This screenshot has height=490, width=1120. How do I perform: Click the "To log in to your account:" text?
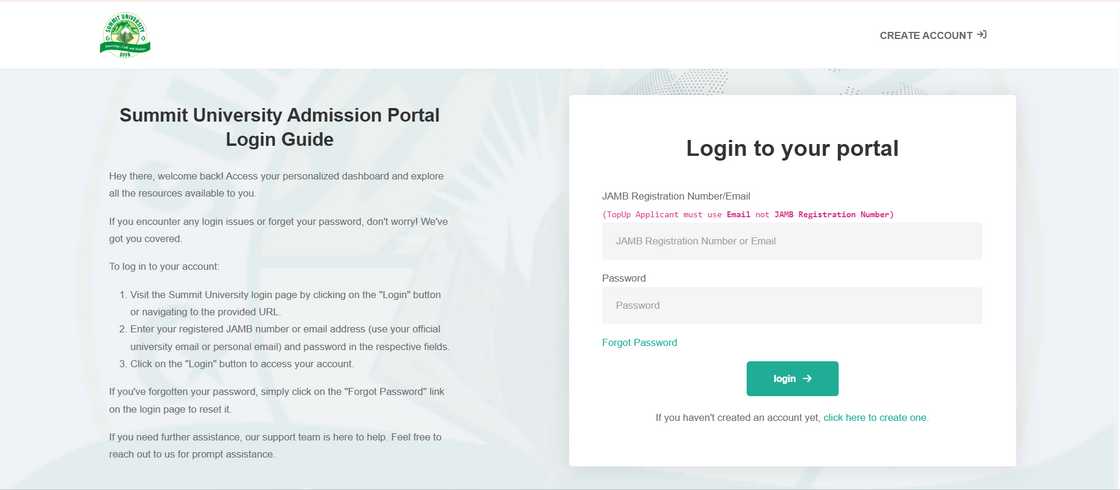point(164,266)
